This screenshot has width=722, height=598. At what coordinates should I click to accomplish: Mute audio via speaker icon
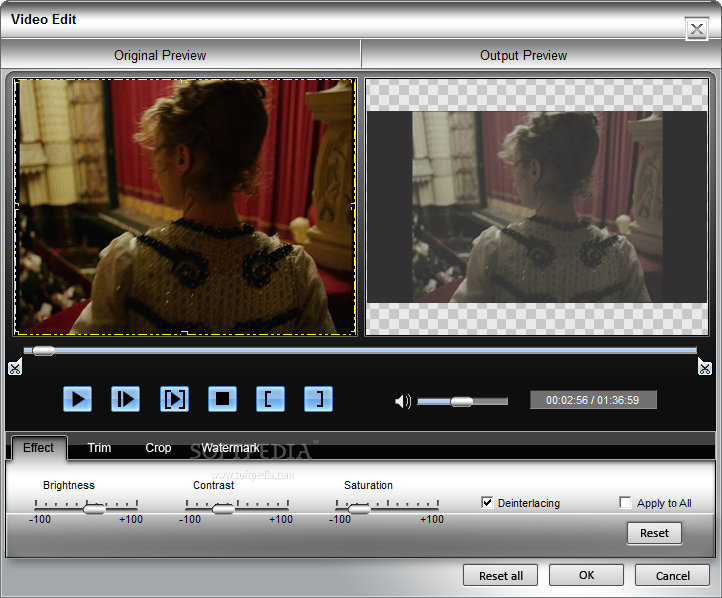pyautogui.click(x=403, y=401)
